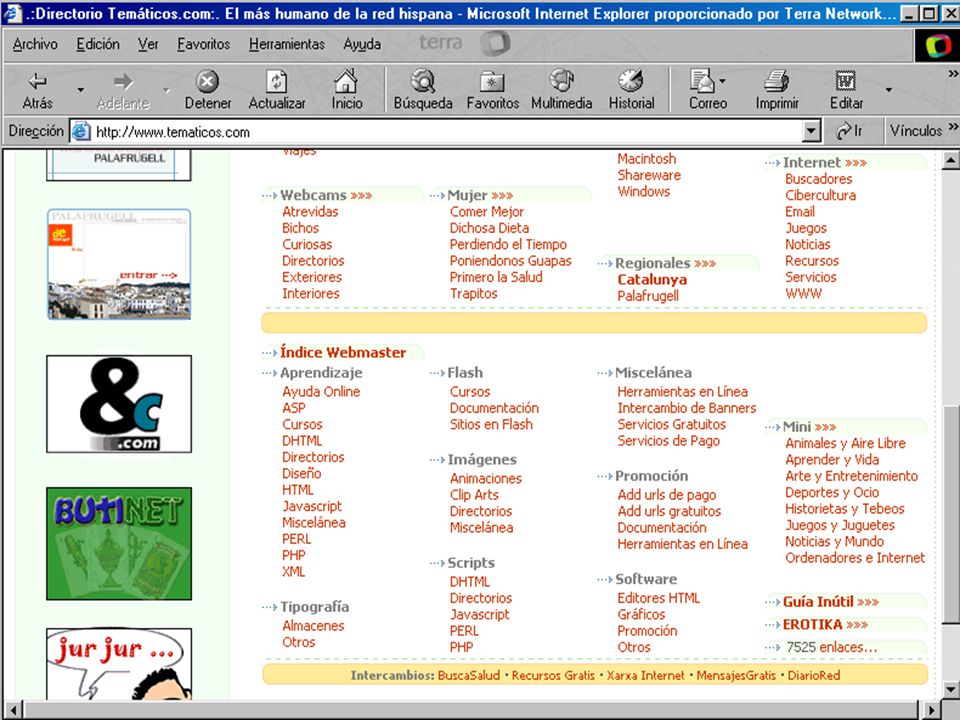Open the Edición menu
Viewport: 960px width, 720px height.
98,44
